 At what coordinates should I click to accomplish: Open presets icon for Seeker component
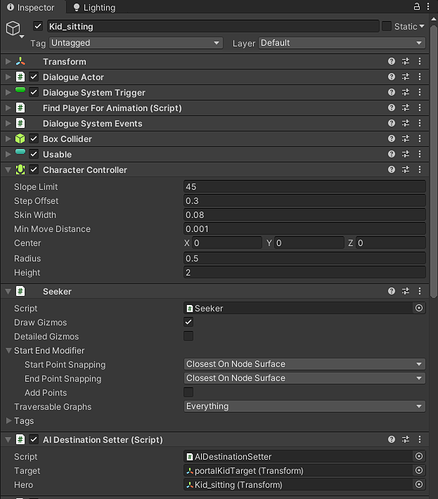coord(405,291)
